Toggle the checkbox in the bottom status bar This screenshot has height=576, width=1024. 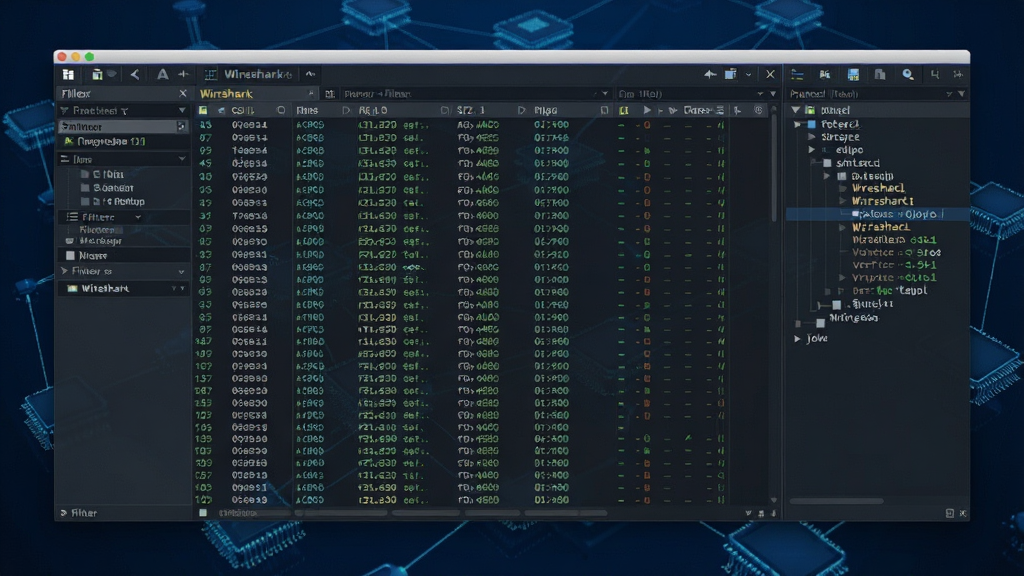tap(203, 513)
